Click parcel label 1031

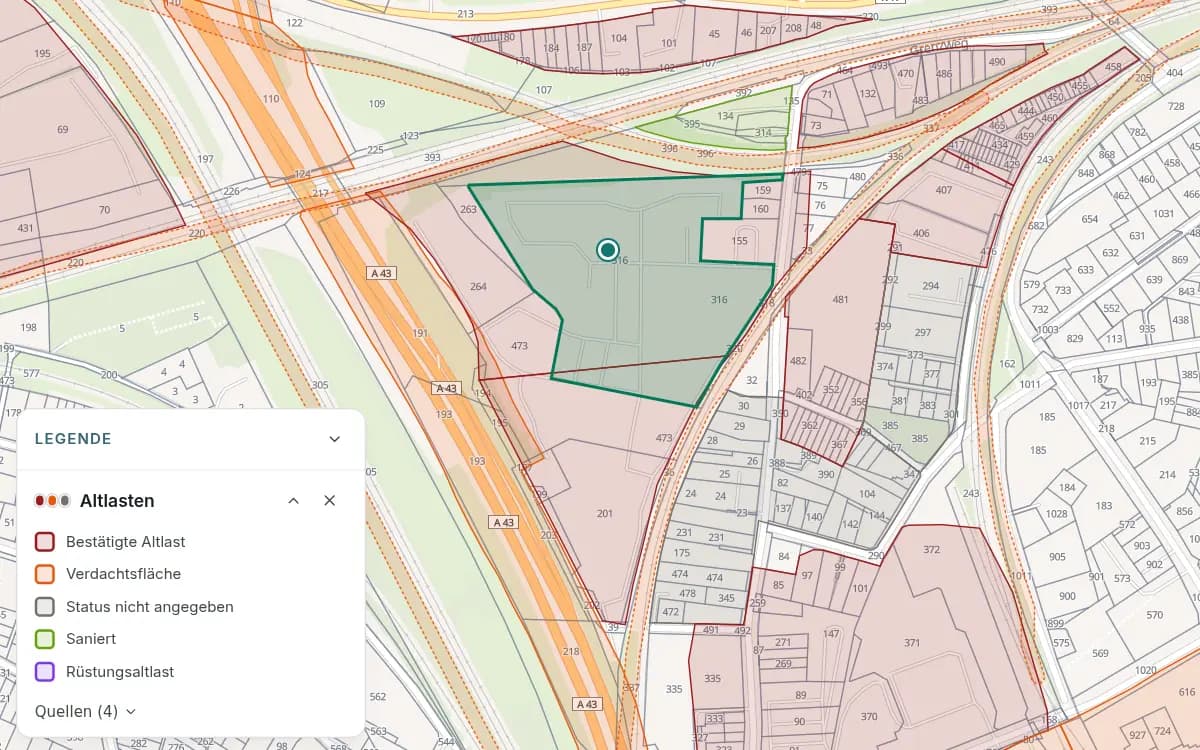[x=1163, y=213]
